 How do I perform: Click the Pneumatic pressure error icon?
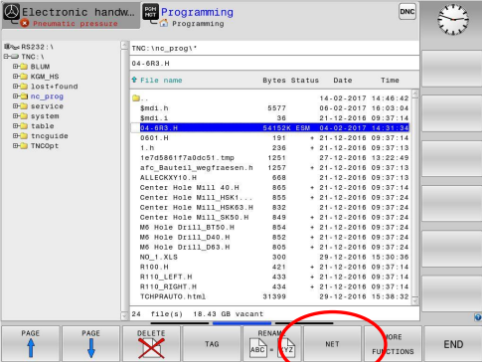click(24, 23)
